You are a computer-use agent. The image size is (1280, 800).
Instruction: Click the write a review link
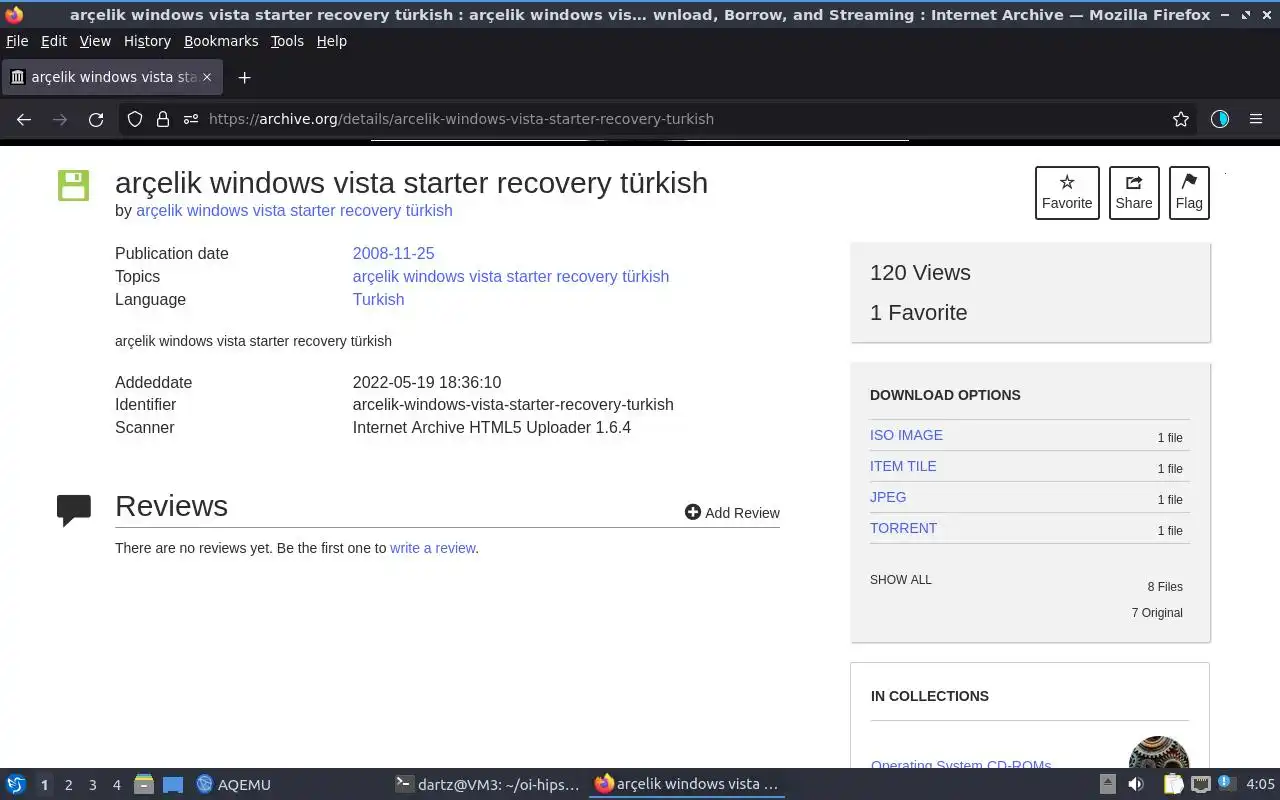coord(432,548)
